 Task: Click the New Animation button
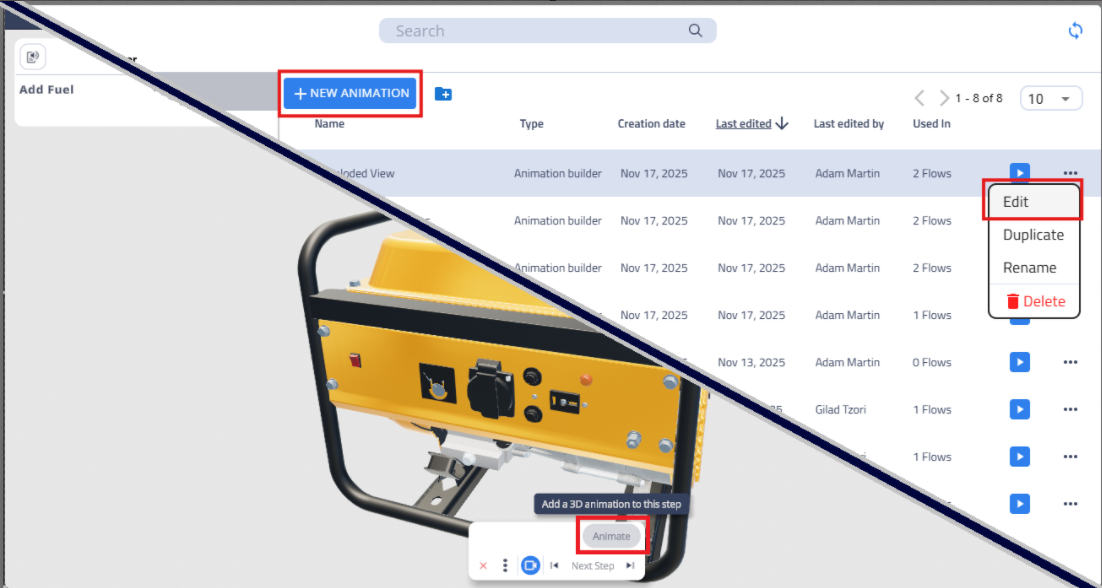351,93
